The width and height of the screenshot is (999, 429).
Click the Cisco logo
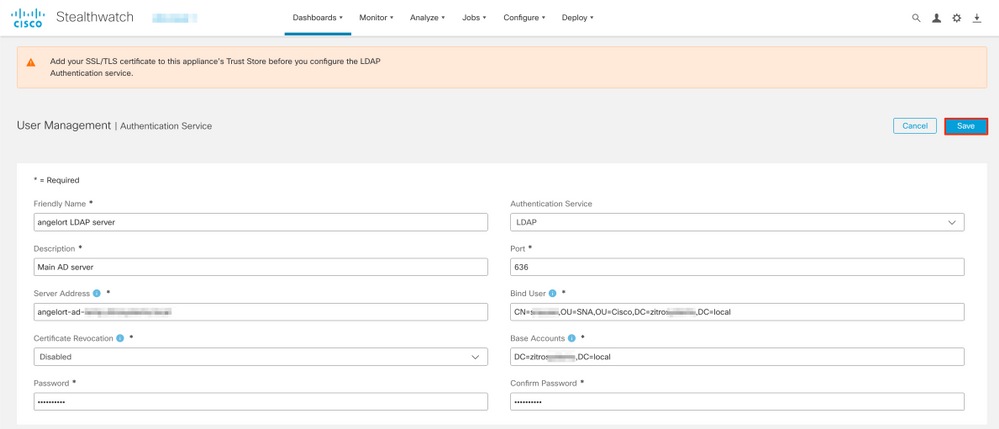[x=28, y=18]
